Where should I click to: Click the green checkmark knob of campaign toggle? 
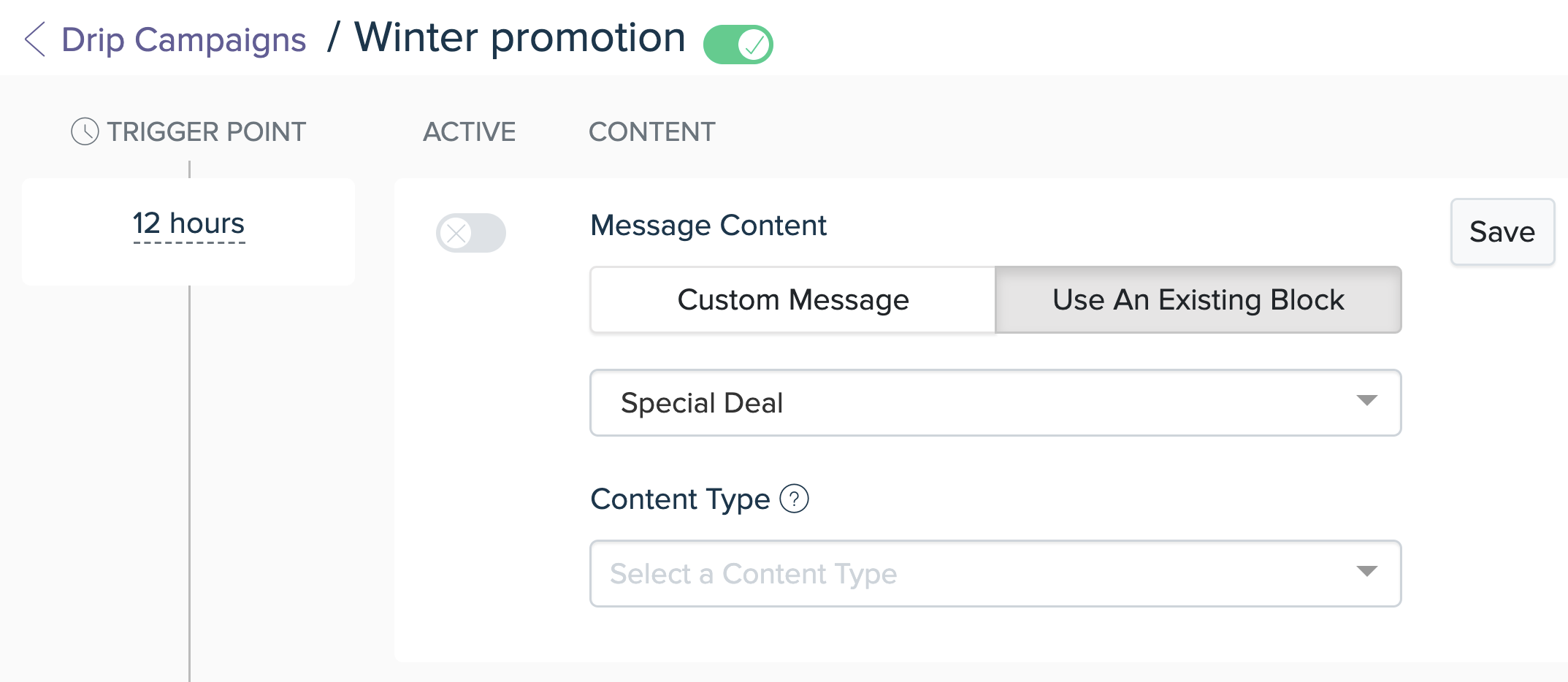(x=754, y=45)
